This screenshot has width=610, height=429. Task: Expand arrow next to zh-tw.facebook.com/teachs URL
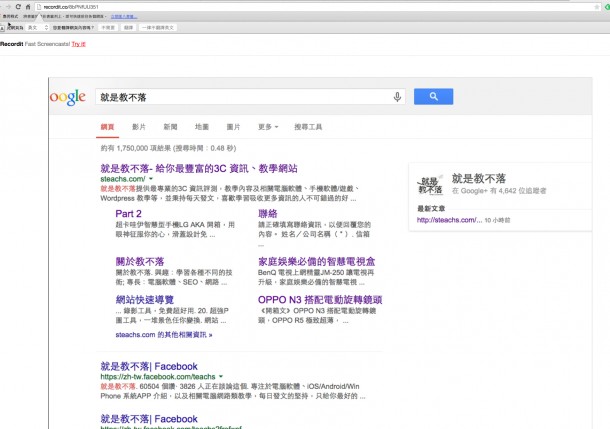tap(221, 376)
